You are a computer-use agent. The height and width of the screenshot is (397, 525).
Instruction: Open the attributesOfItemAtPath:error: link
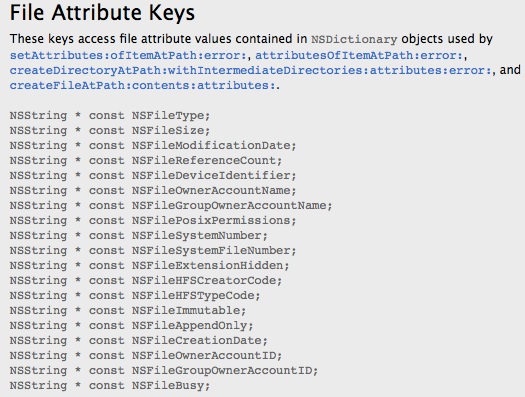[x=359, y=55]
